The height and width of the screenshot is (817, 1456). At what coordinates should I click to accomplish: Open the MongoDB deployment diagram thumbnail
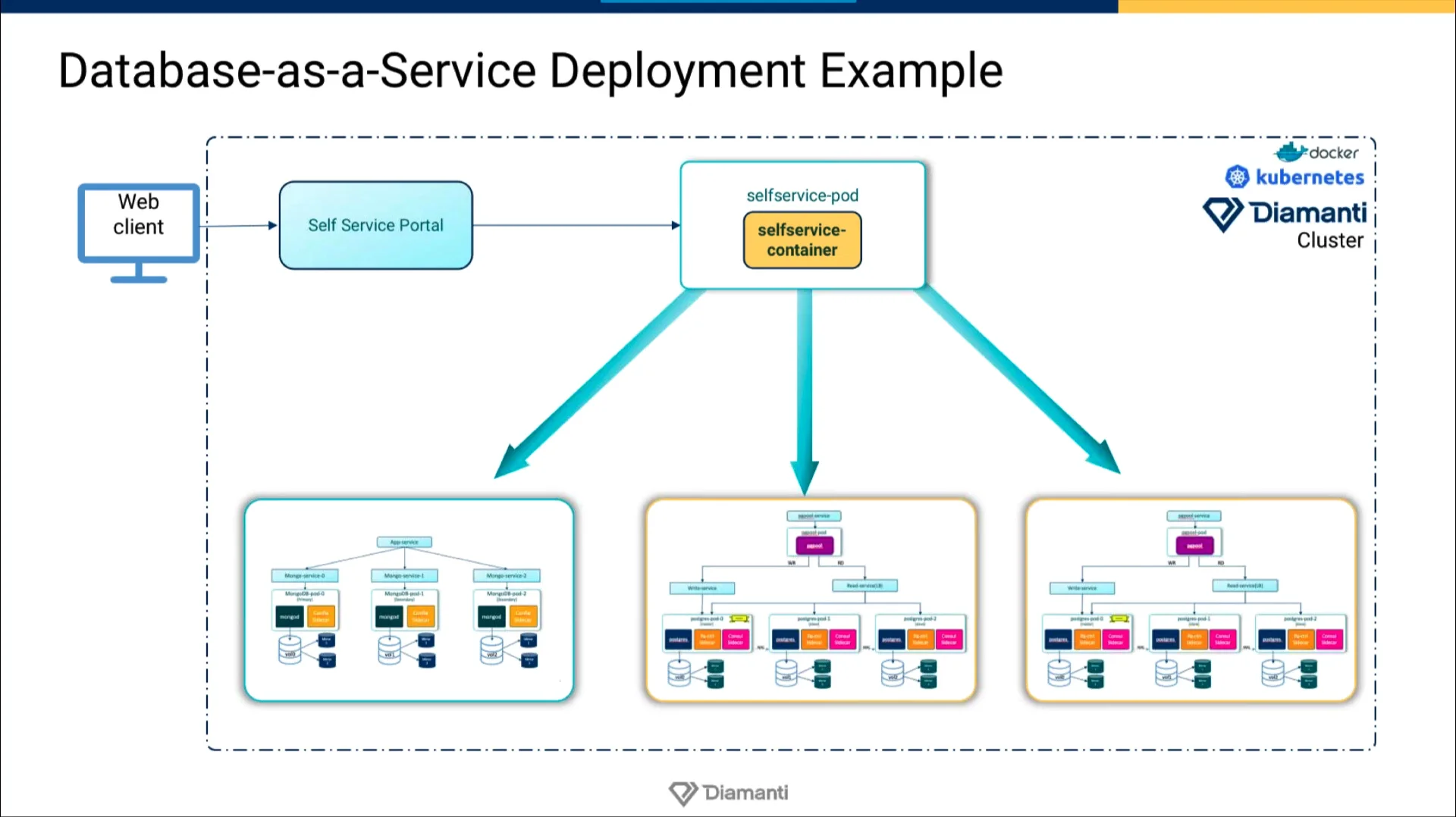point(409,599)
